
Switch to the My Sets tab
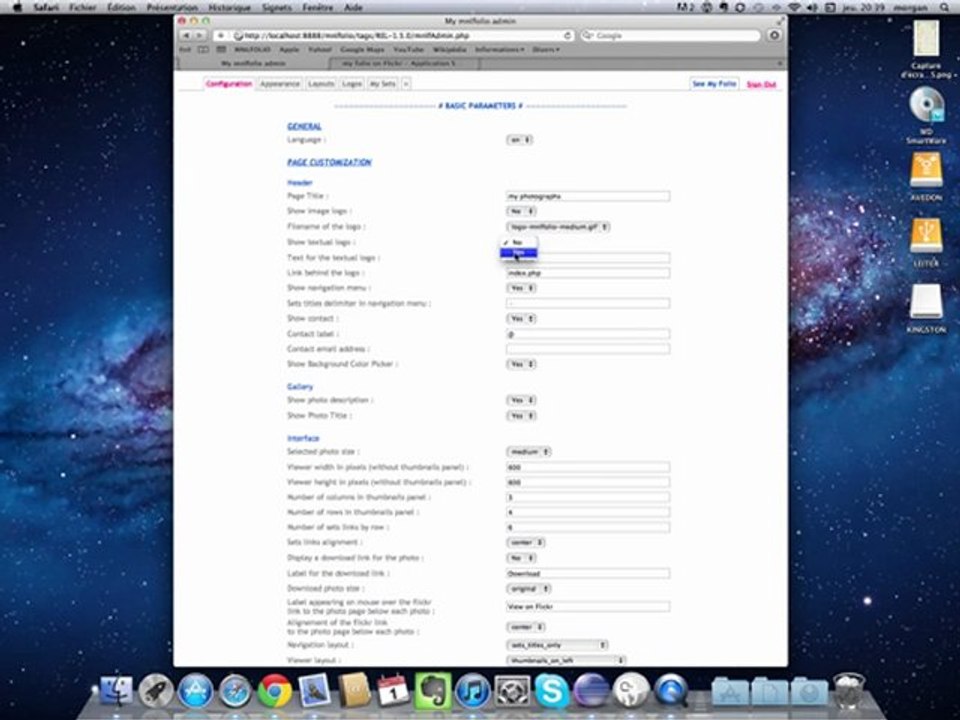[383, 84]
